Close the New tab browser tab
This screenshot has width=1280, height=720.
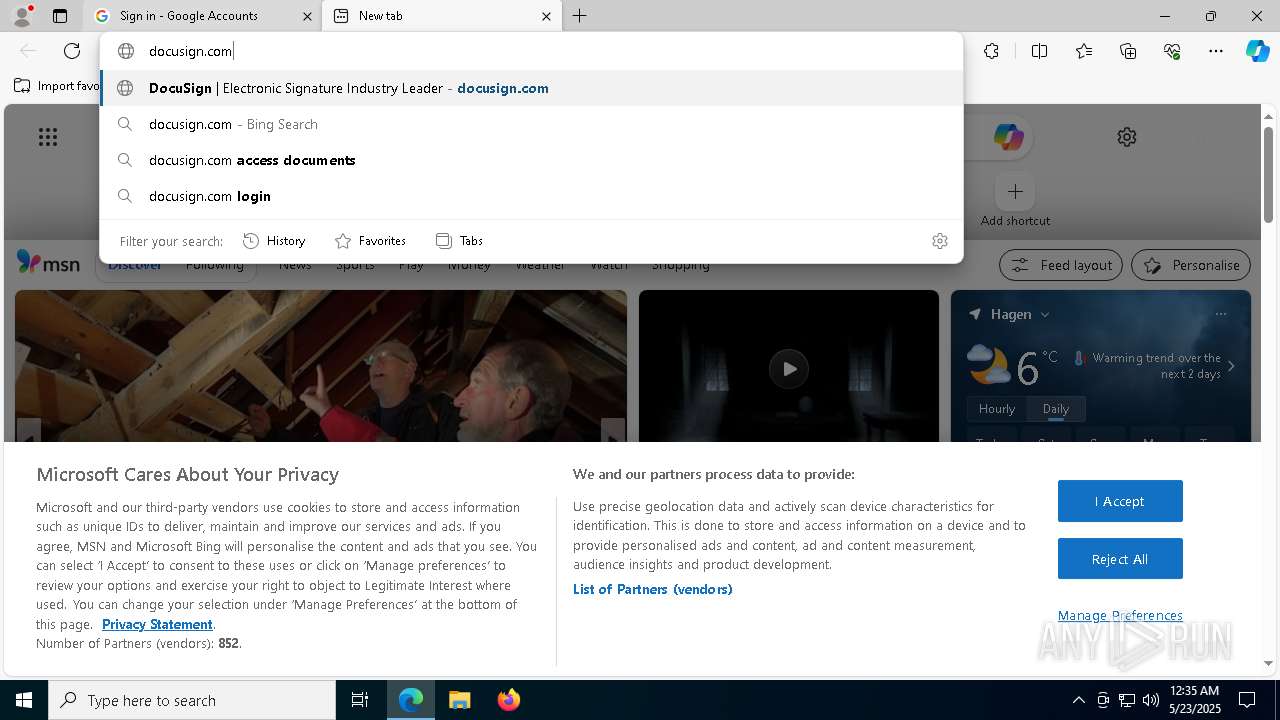(x=546, y=16)
